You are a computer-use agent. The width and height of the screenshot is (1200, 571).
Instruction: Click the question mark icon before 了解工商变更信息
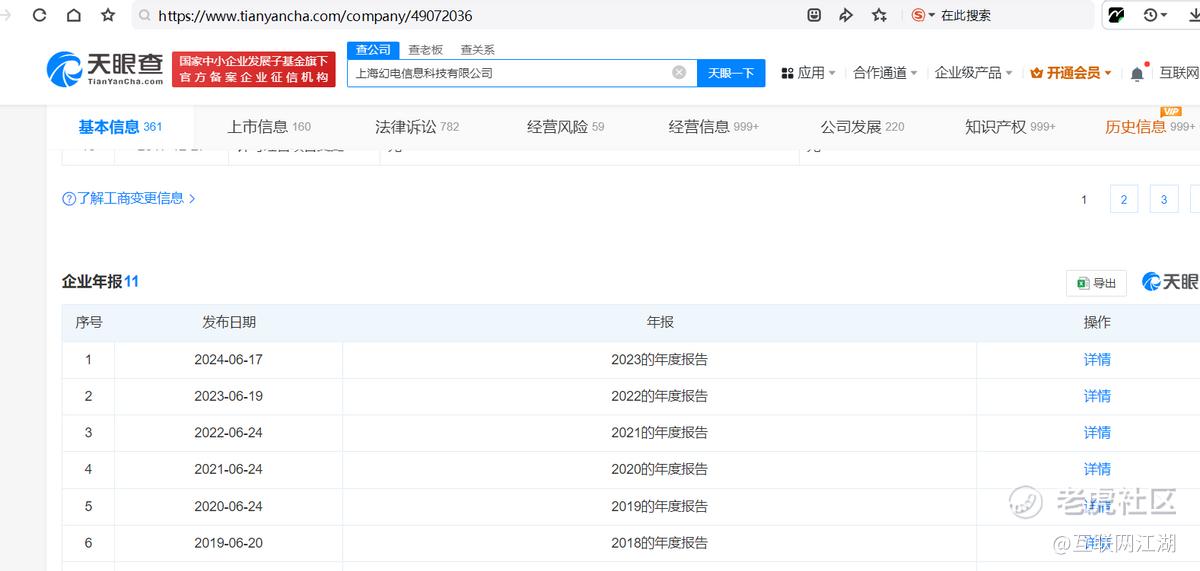(69, 199)
